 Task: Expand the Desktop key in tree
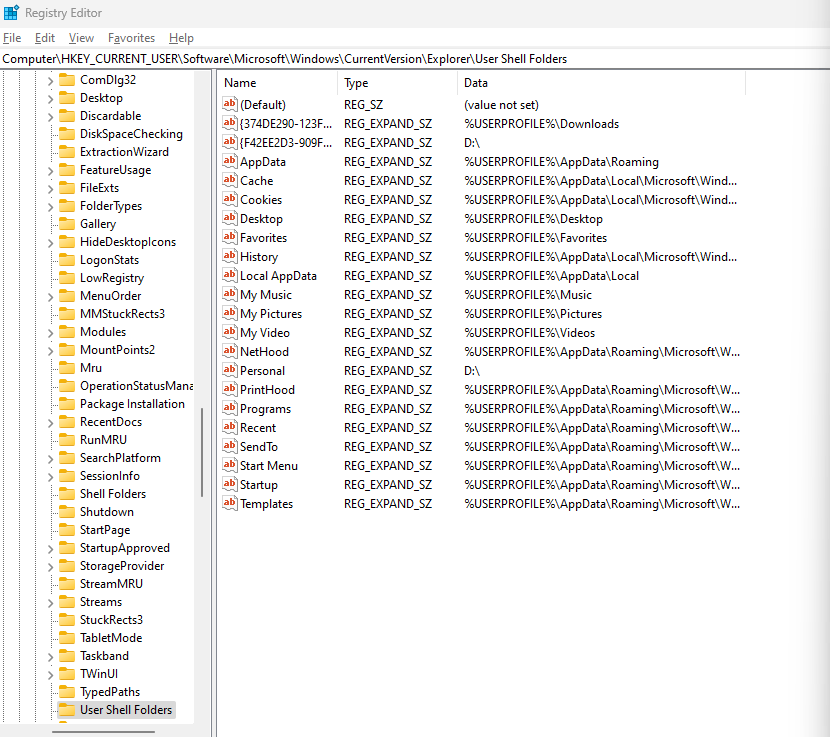point(50,99)
